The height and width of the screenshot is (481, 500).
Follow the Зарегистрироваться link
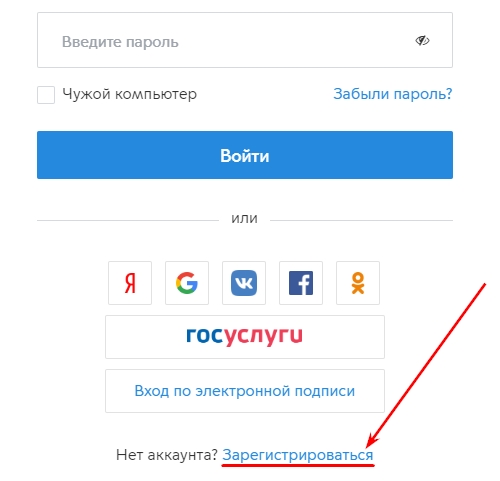pyautogui.click(x=298, y=455)
